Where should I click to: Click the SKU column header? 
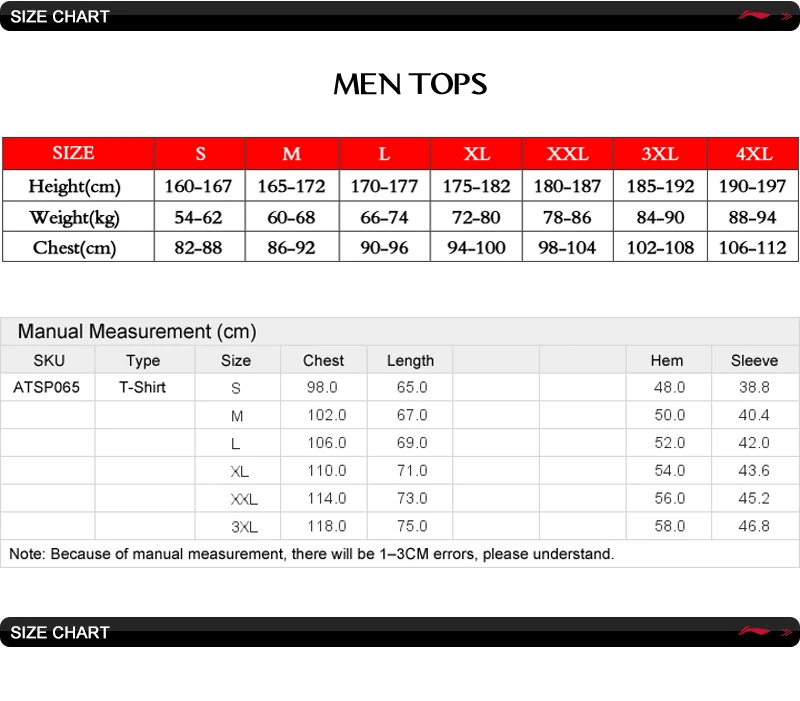click(49, 360)
